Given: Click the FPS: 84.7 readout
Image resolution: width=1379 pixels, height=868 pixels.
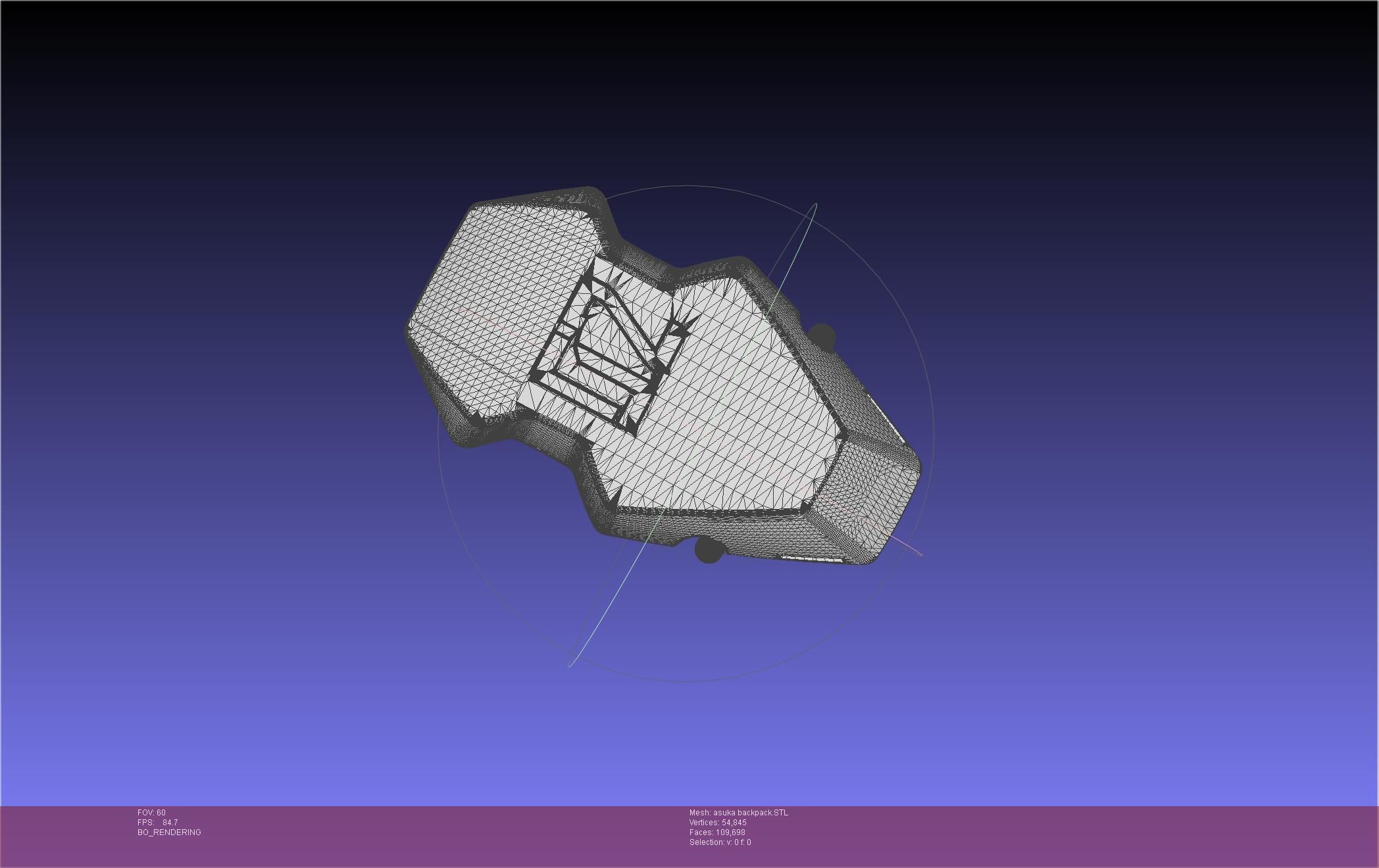Looking at the screenshot, I should 157,823.
